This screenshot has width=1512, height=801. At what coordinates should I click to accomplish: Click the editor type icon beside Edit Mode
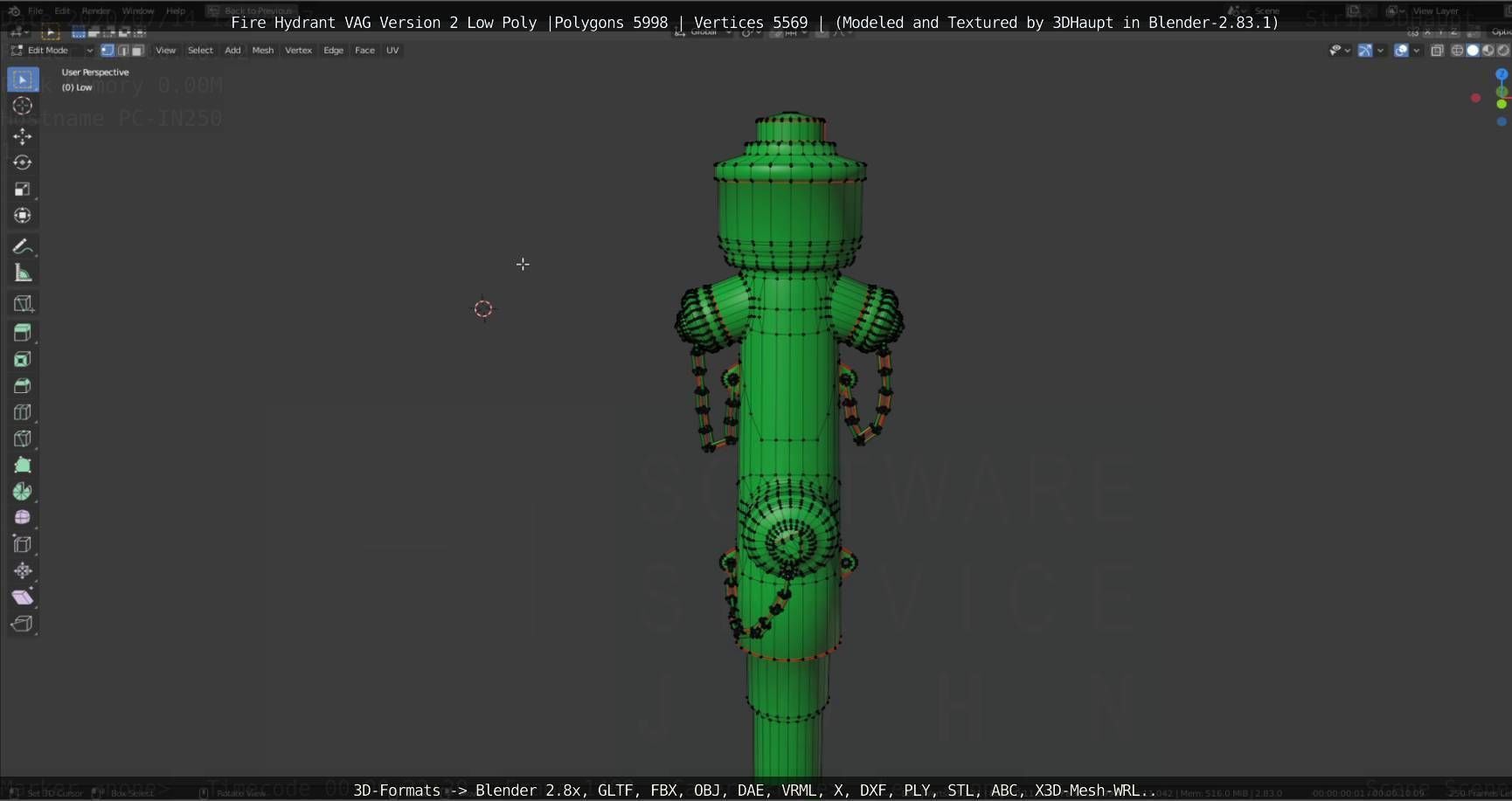17,51
